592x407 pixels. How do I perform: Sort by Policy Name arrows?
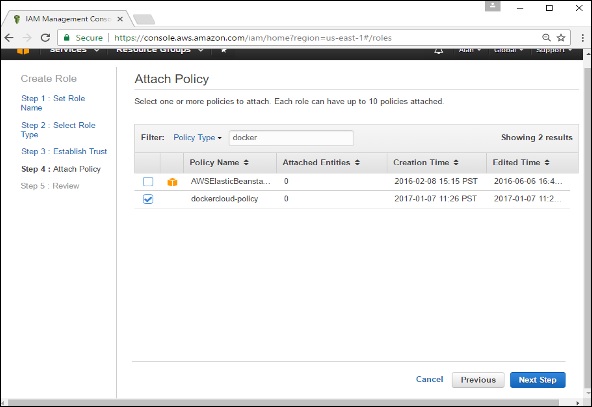coord(246,162)
